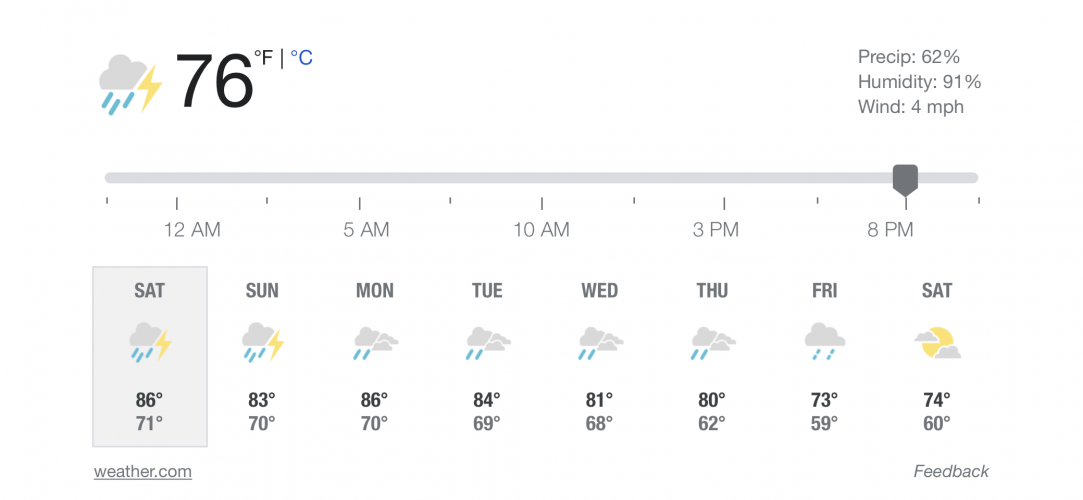The image size is (1083, 500).
Task: Click Monday's rain cloud forecast icon
Action: 376,343
